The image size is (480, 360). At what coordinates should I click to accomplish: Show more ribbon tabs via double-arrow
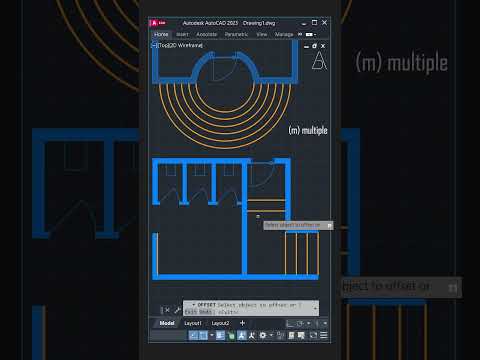(x=300, y=34)
